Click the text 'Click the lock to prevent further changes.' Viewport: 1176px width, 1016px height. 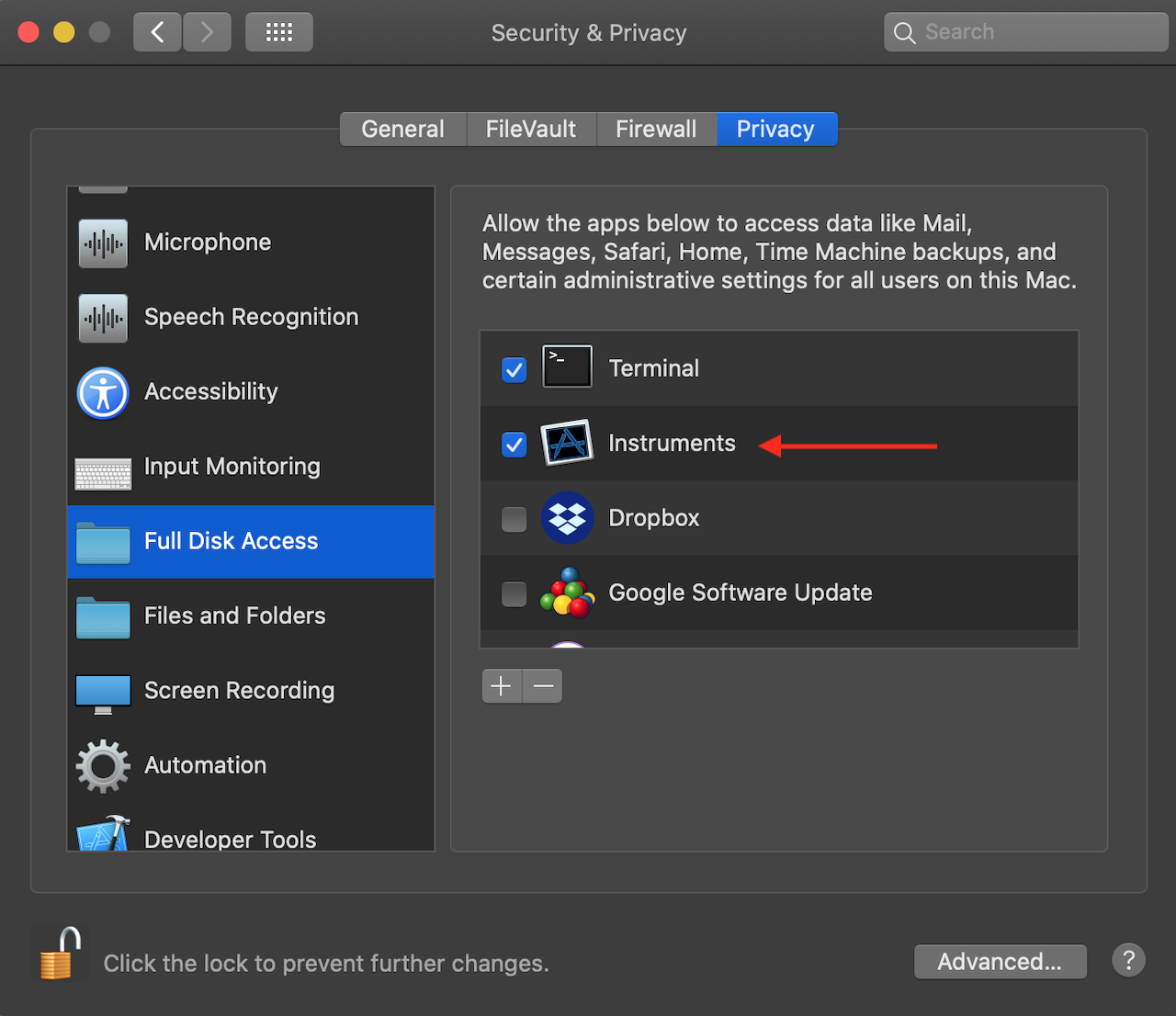326,964
